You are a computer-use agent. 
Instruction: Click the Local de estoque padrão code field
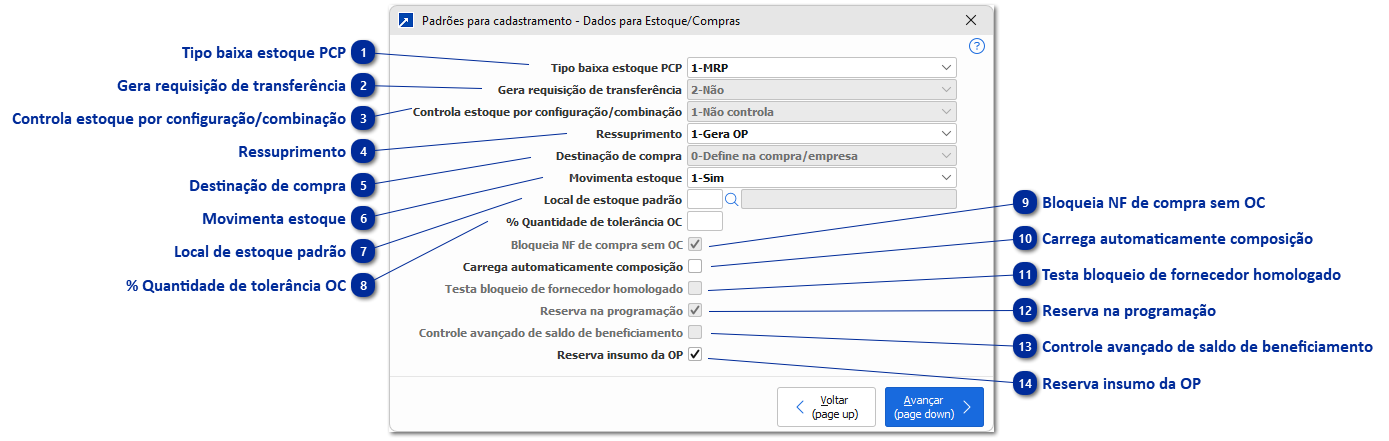click(704, 199)
